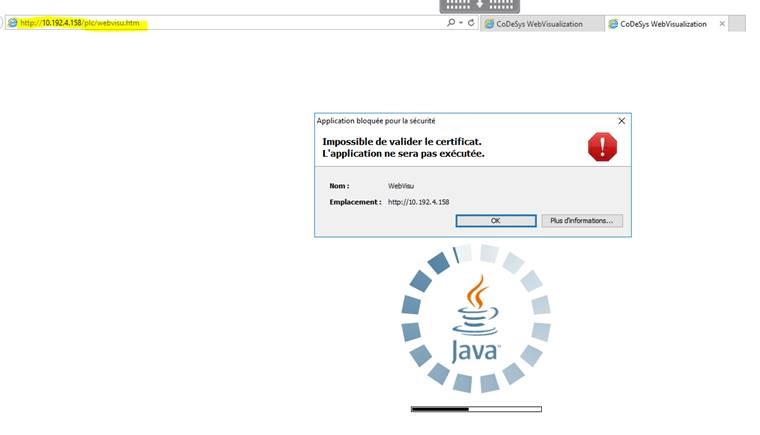Open a new tab next to the active tab
This screenshot has width=760, height=435.
(739, 23)
